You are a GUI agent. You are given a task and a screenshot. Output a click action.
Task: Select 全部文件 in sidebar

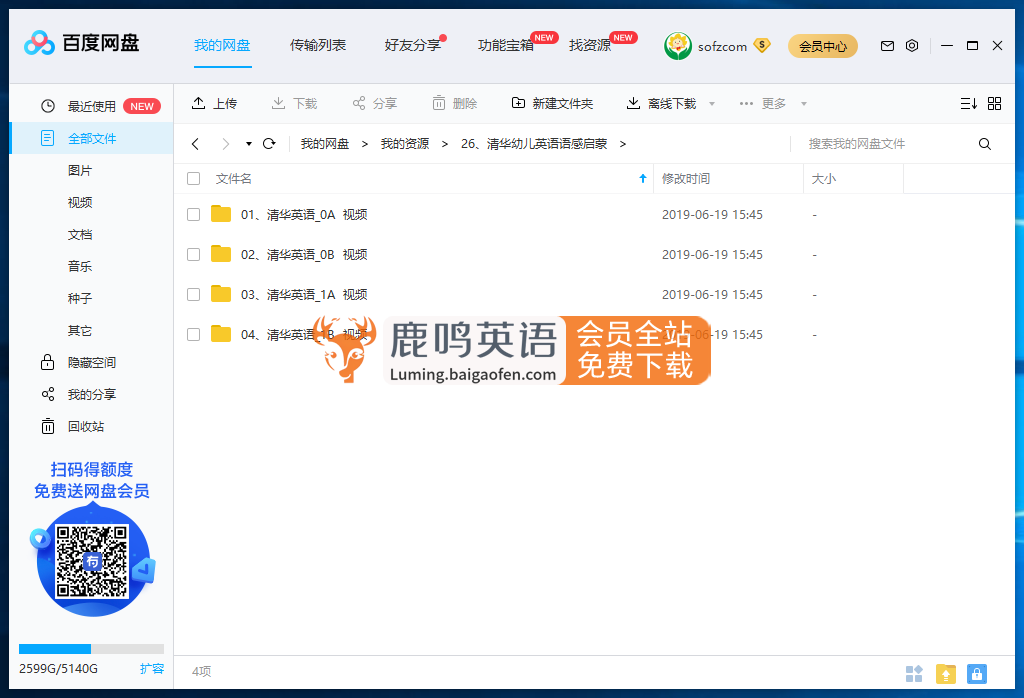click(x=91, y=138)
